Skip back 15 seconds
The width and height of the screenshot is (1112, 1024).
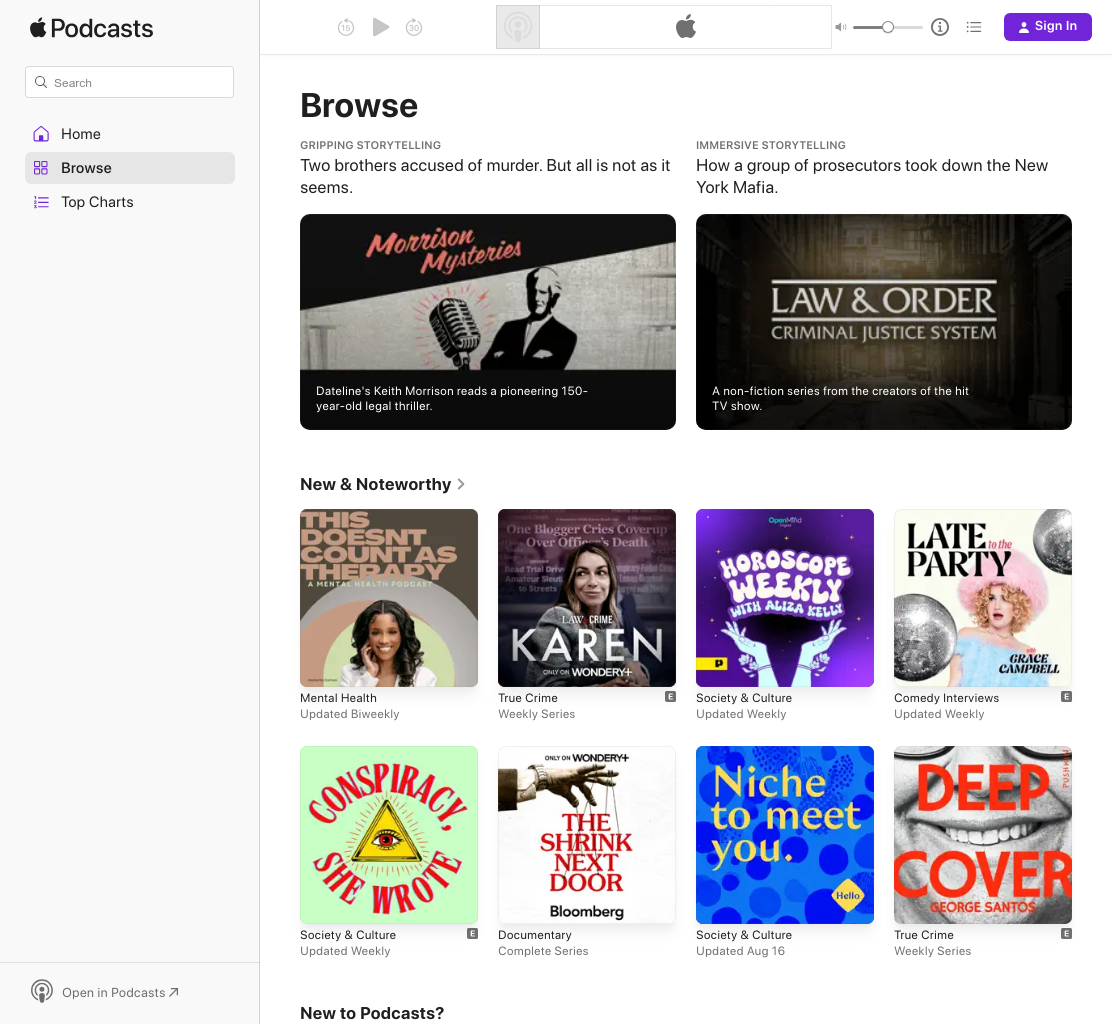345,28
